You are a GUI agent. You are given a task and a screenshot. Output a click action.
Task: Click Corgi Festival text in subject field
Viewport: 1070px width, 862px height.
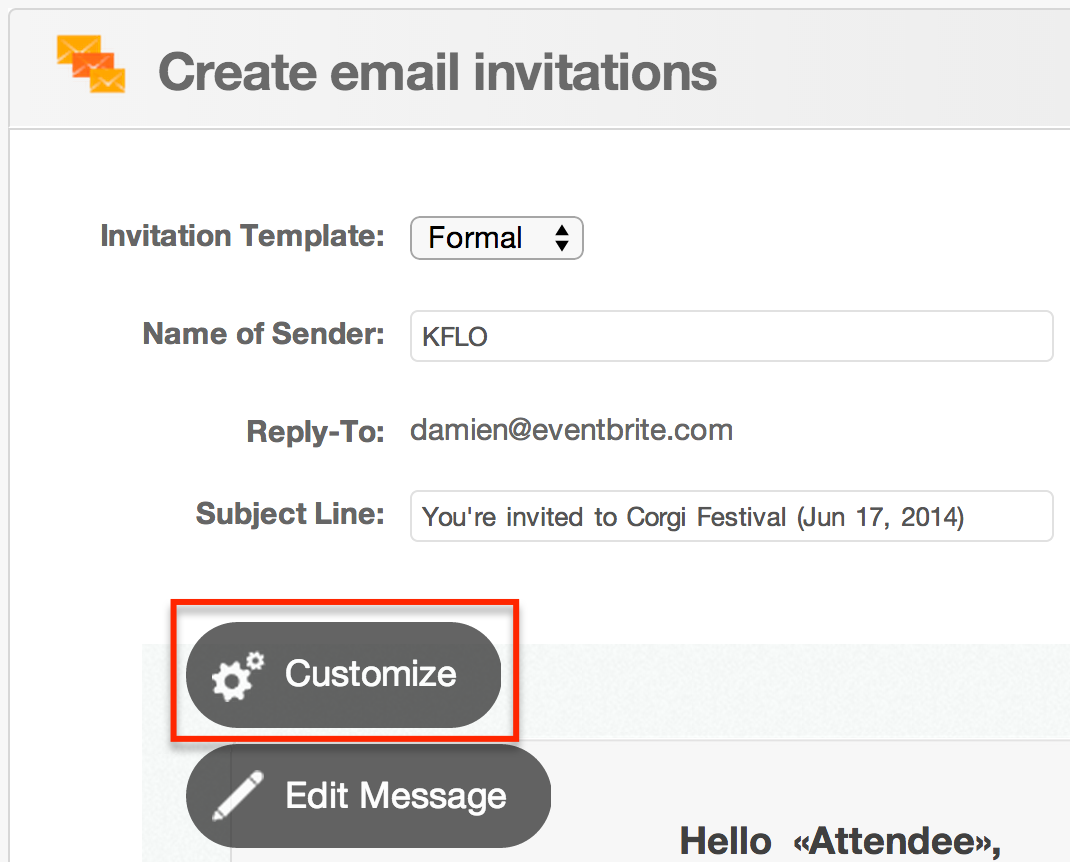pyautogui.click(x=706, y=517)
